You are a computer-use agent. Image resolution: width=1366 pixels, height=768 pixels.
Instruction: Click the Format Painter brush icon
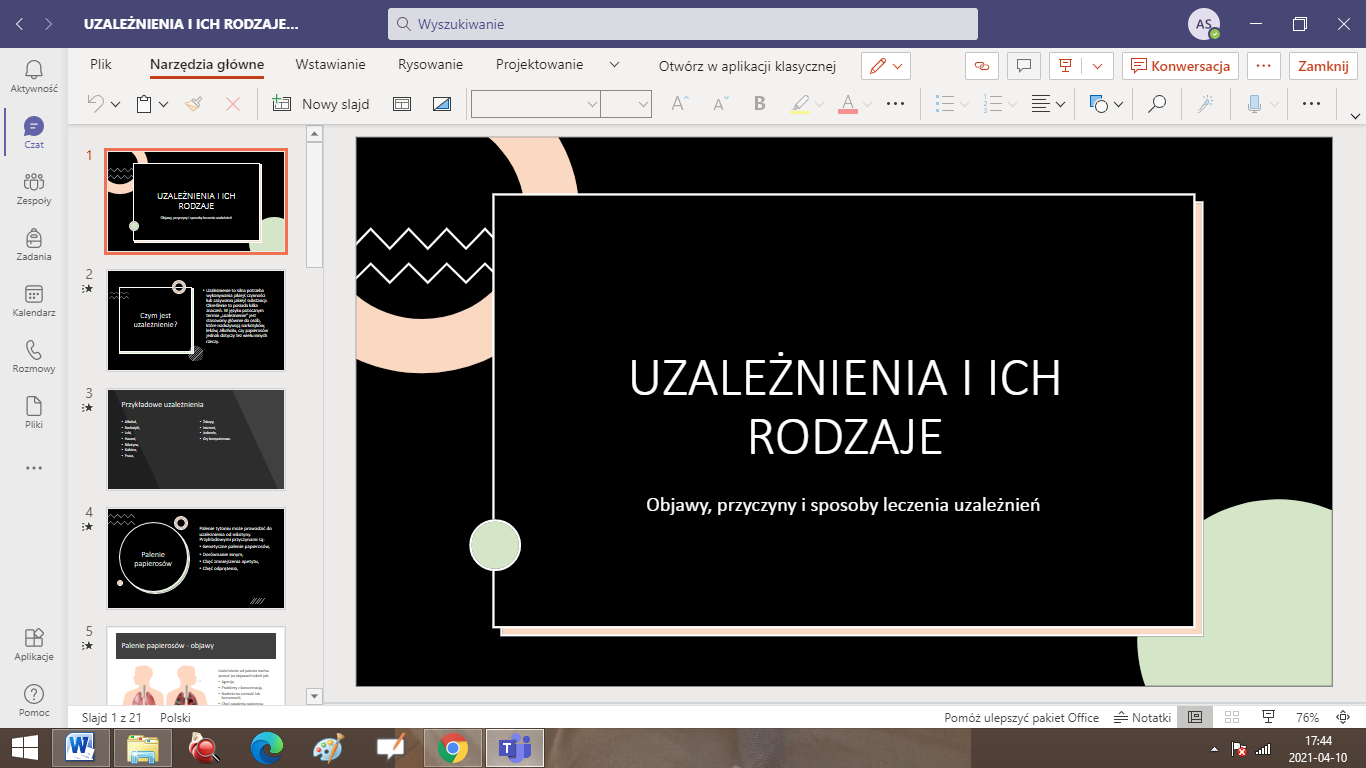pos(194,104)
